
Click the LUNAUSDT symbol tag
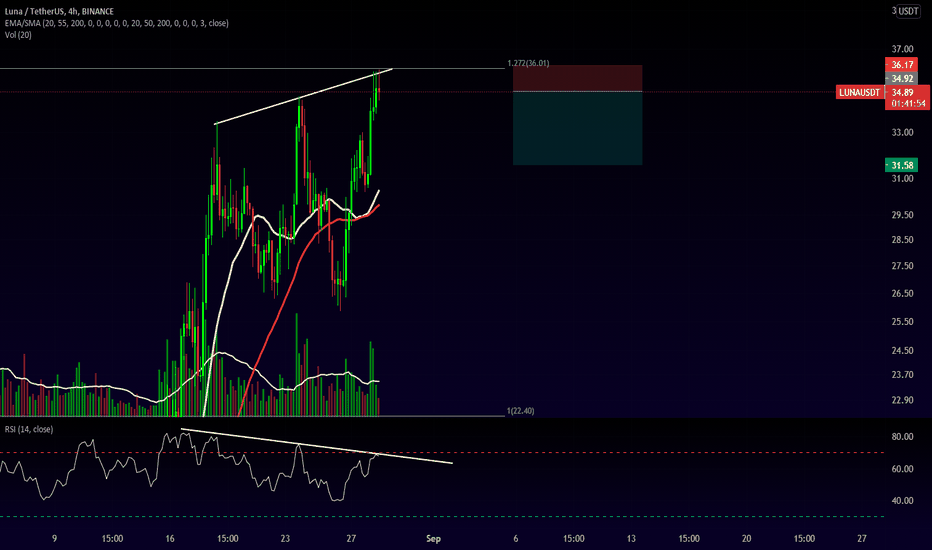click(859, 92)
